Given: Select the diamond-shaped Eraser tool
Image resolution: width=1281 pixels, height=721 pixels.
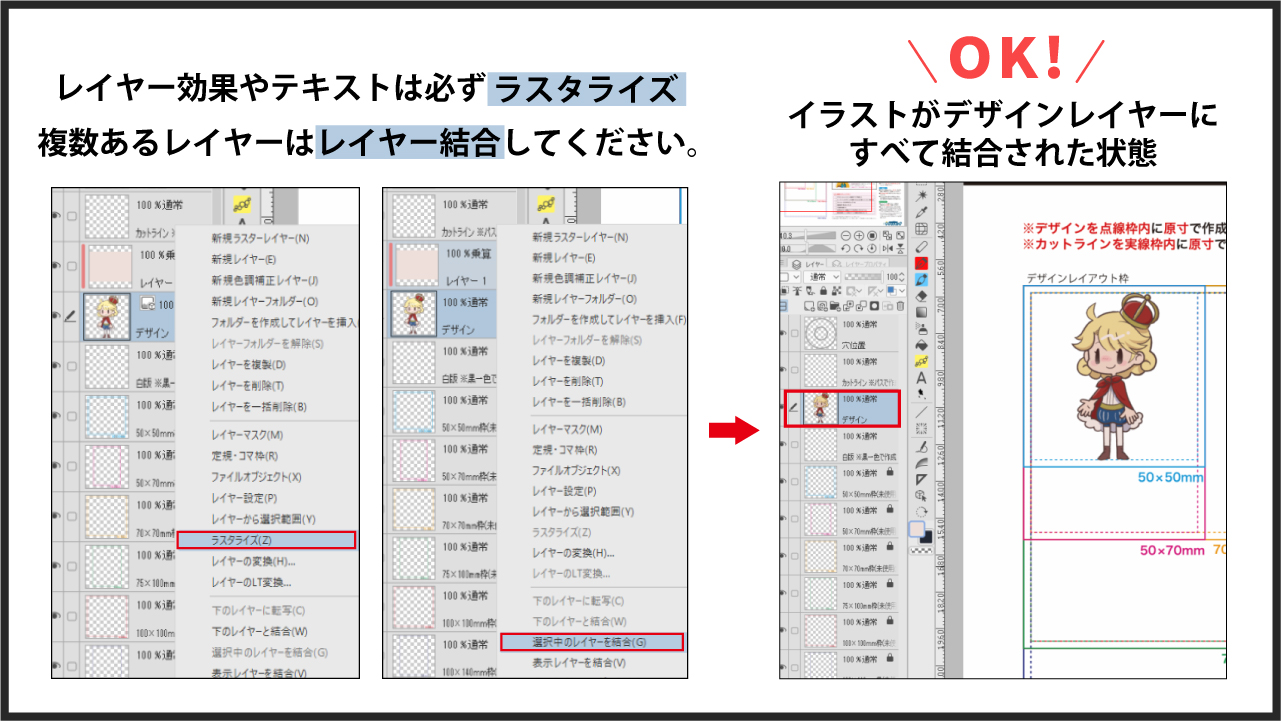Looking at the screenshot, I should tap(921, 295).
